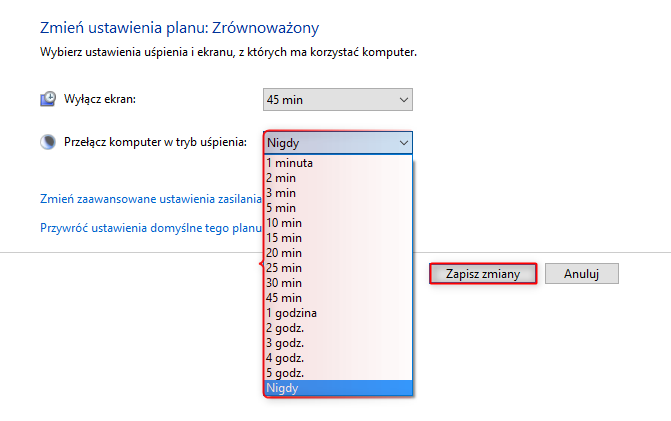This screenshot has width=671, height=421.
Task: Pick 1 godzina from the list
Action: (x=338, y=313)
